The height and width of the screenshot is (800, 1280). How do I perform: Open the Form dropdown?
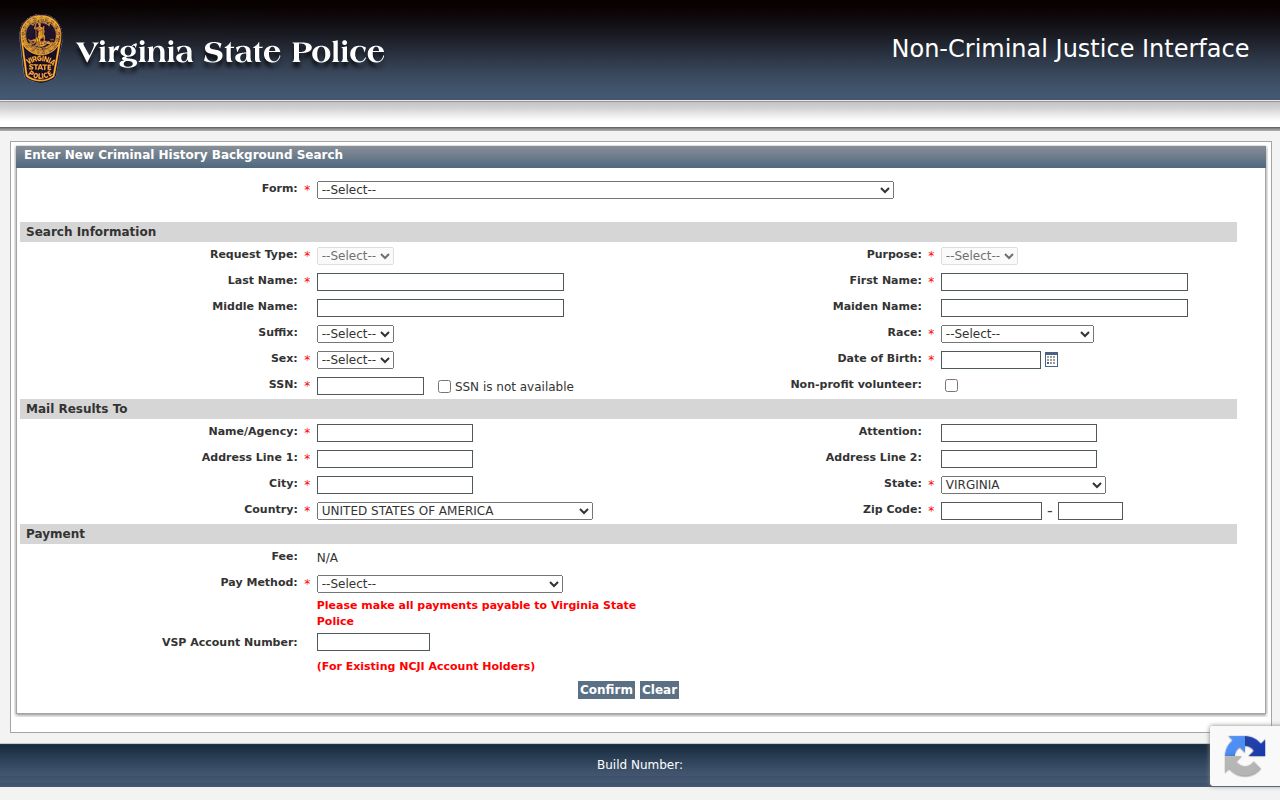[x=605, y=190]
